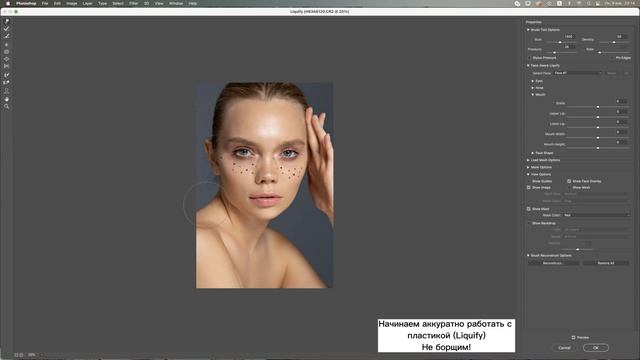Viewport: 640px width, 360px height.
Task: Click the Smile value field
Action: [622, 101]
